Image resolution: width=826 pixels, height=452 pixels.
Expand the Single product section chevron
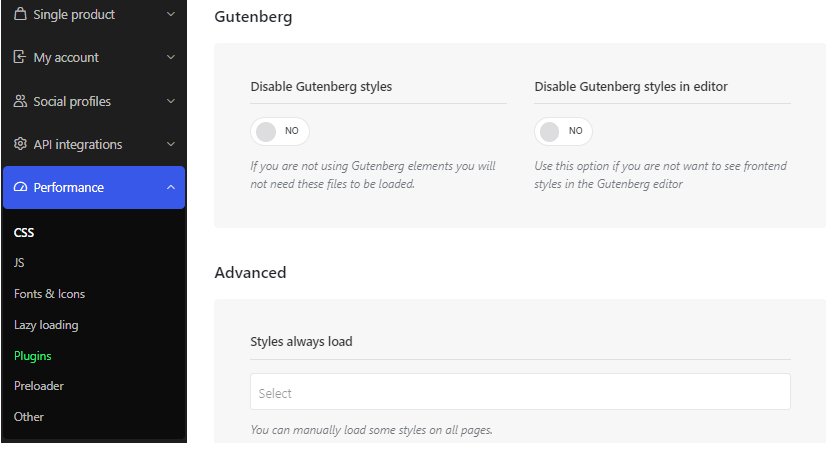point(171,14)
